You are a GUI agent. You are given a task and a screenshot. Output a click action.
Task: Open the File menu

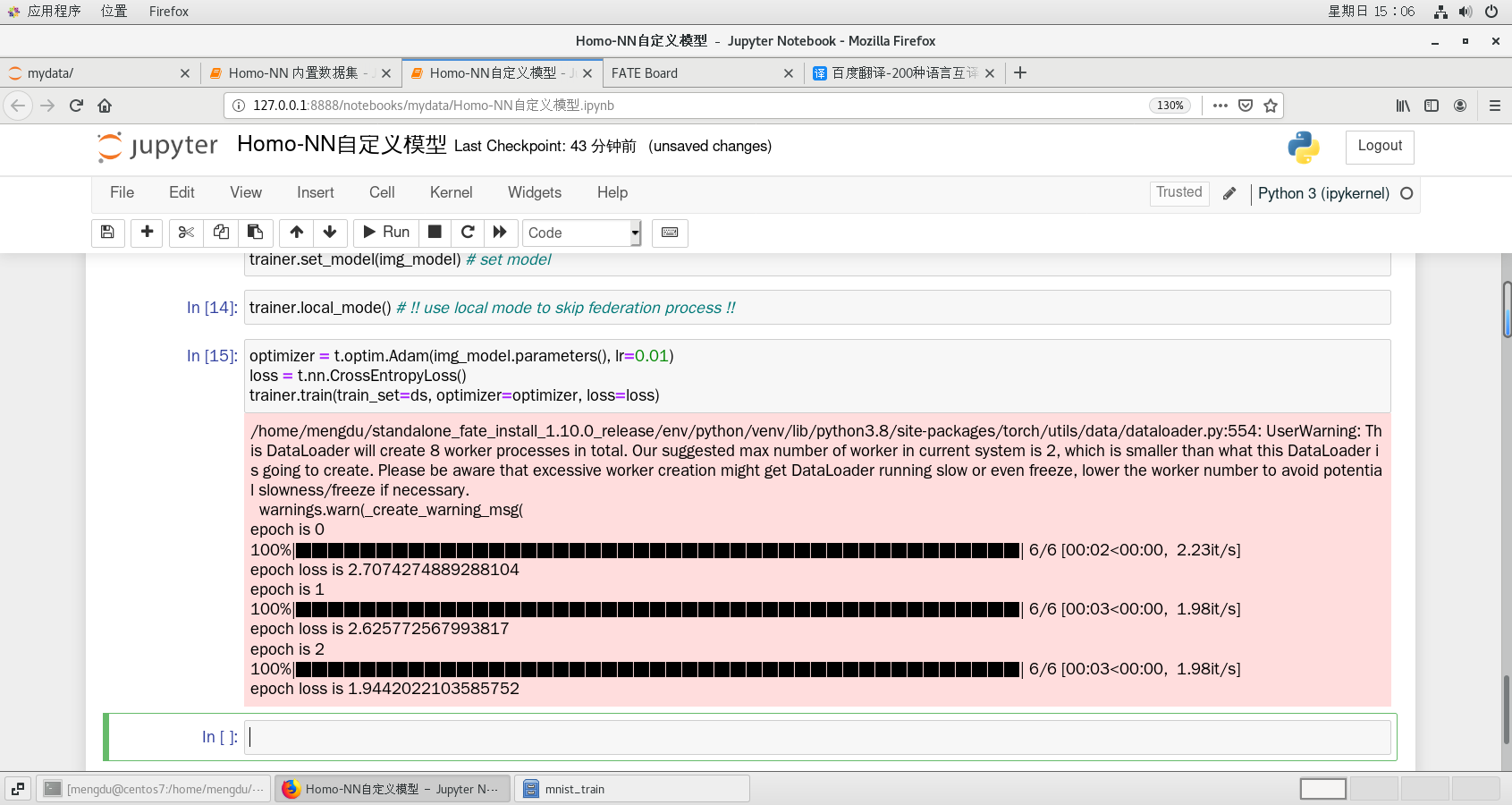(x=122, y=192)
